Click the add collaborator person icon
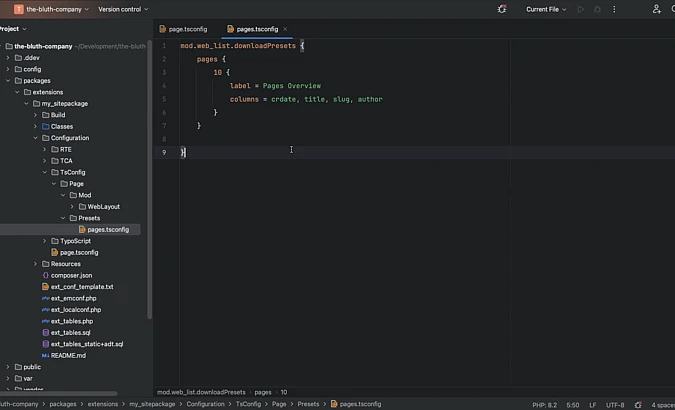Screen dimensions: 675x410 [x=657, y=9]
